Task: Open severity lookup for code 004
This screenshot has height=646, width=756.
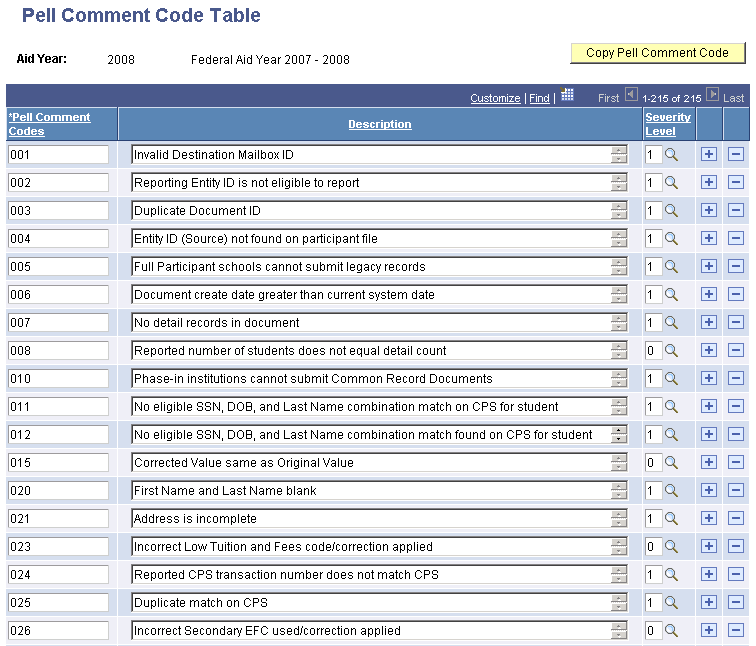Action: (671, 239)
